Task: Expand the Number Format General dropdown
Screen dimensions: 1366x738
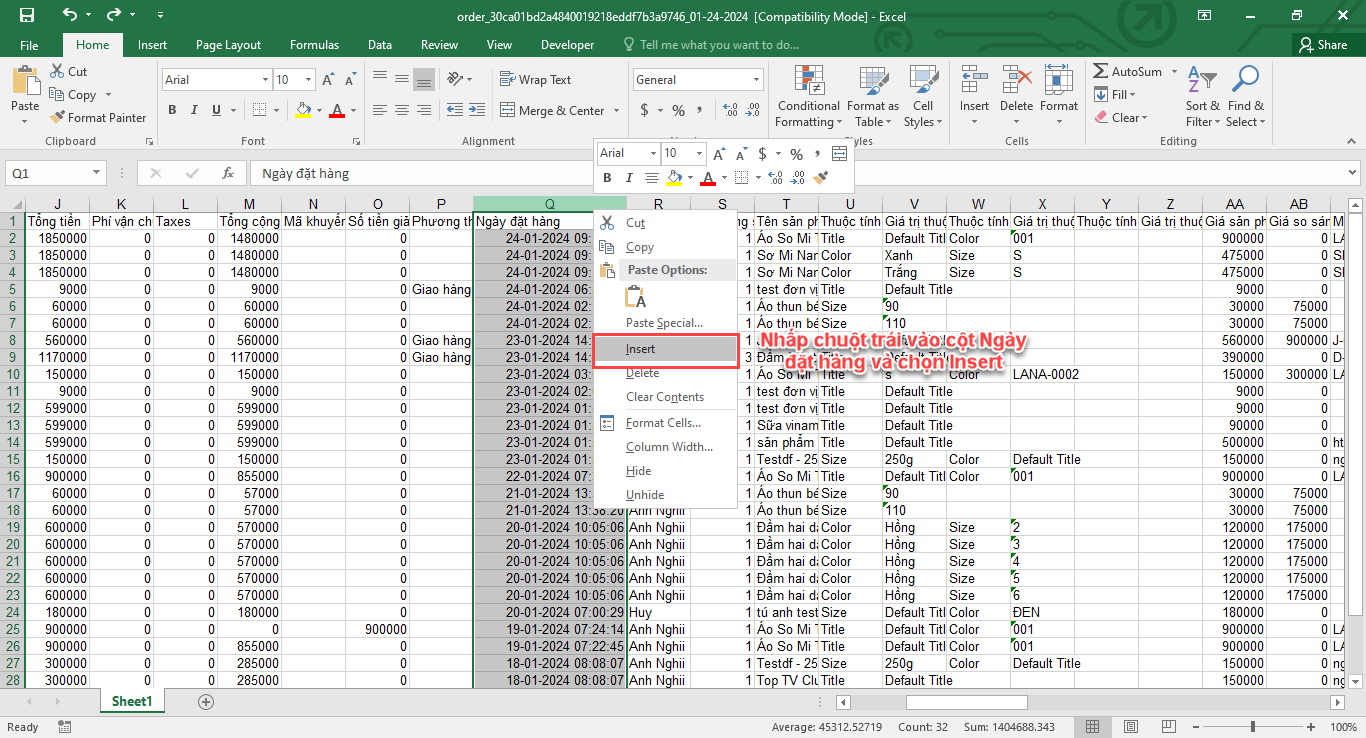Action: (756, 80)
